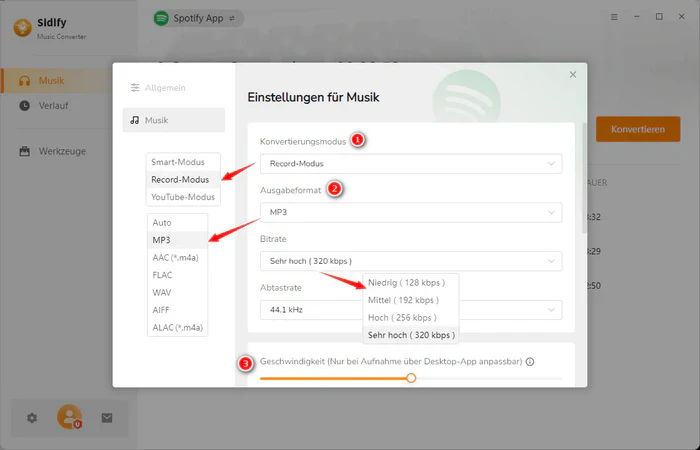Image resolution: width=700 pixels, height=450 pixels.
Task: Open the hamburger menu in the title bar
Action: pos(614,17)
